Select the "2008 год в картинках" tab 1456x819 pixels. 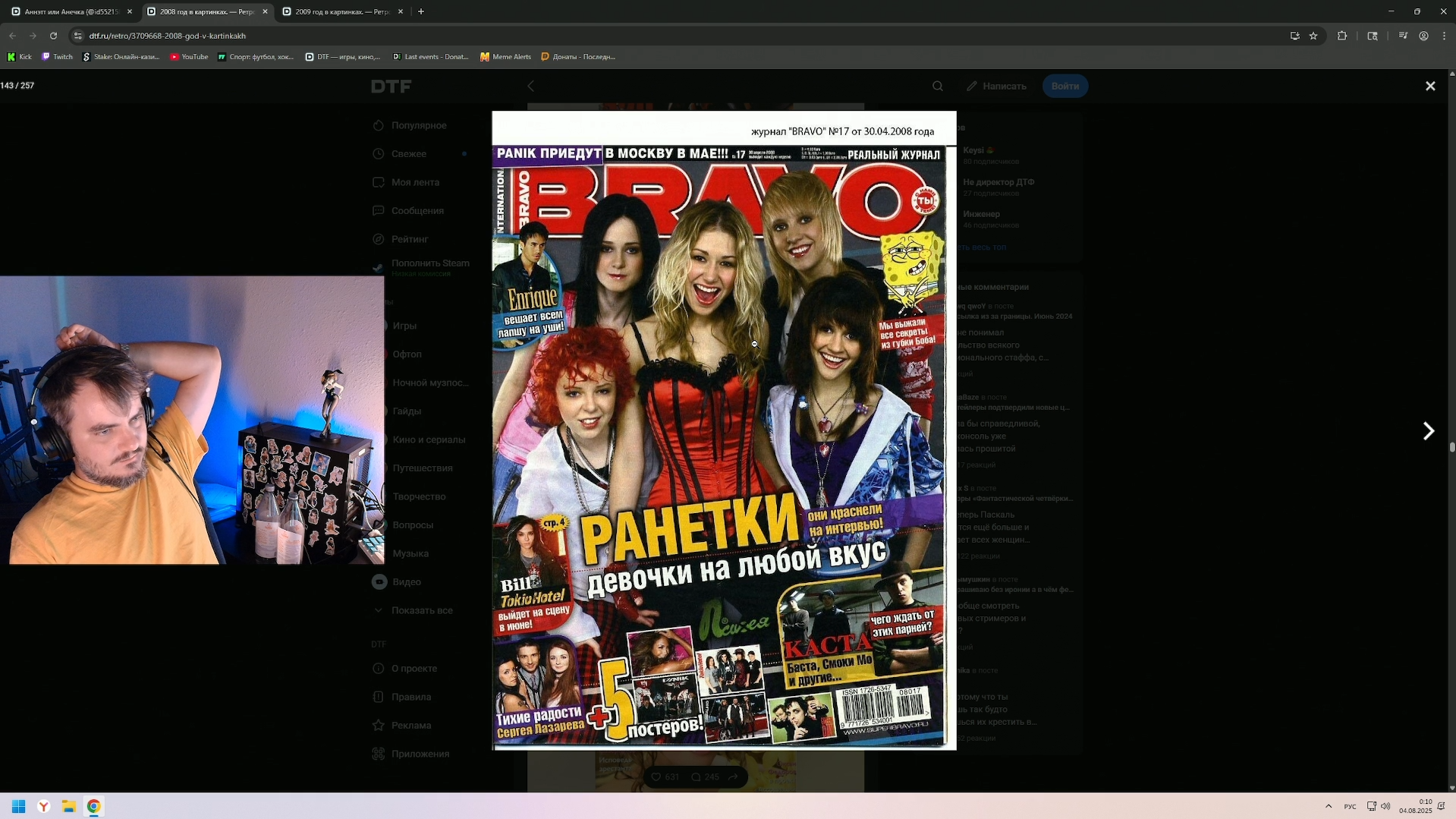(206, 11)
